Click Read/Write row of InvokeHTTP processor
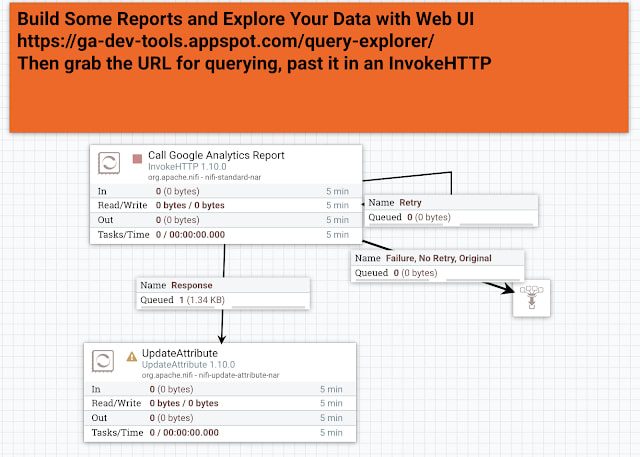Viewport: 640px width, 457px height. [226, 205]
